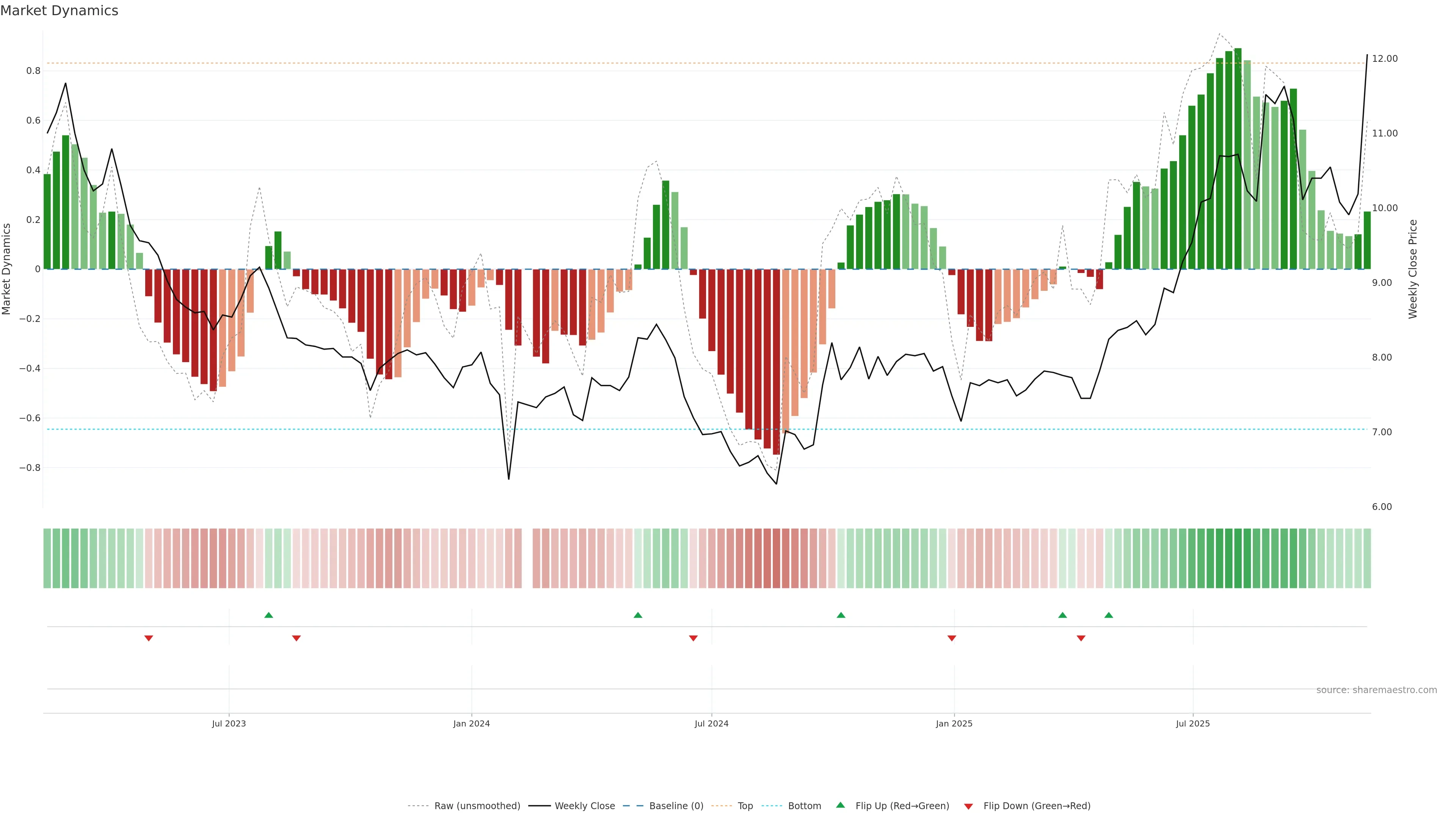Click the green Flip Up legend triangle

pos(841,805)
